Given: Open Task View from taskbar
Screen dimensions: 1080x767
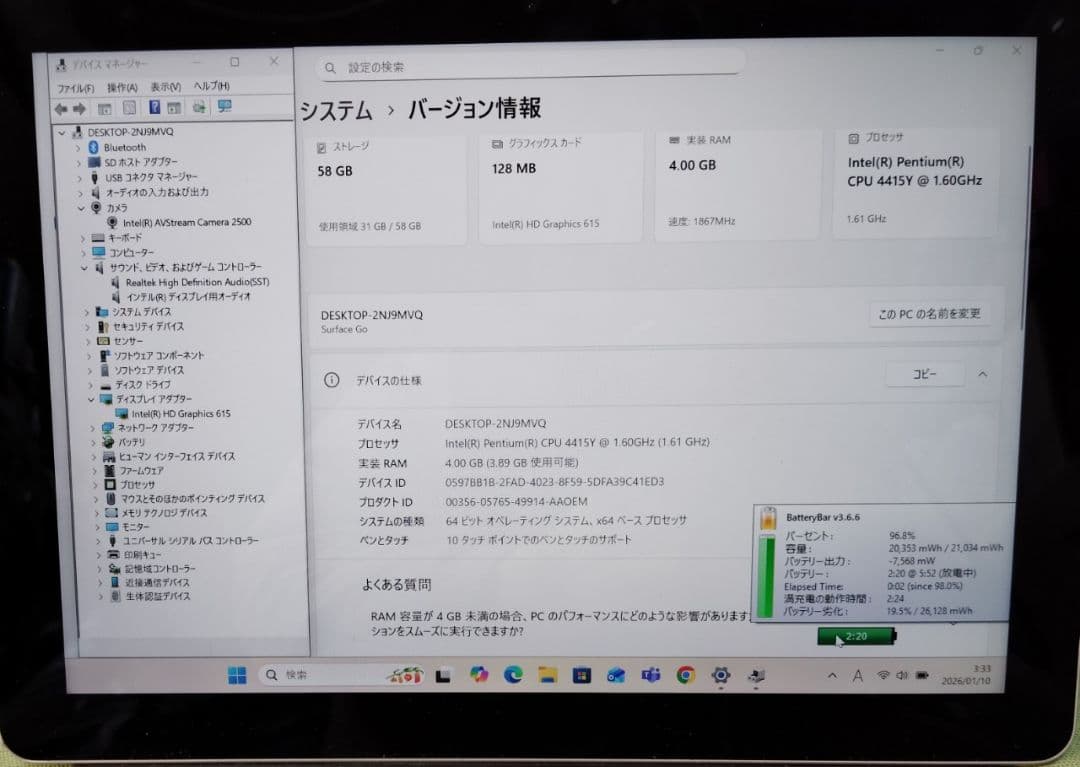Looking at the screenshot, I should (x=443, y=675).
